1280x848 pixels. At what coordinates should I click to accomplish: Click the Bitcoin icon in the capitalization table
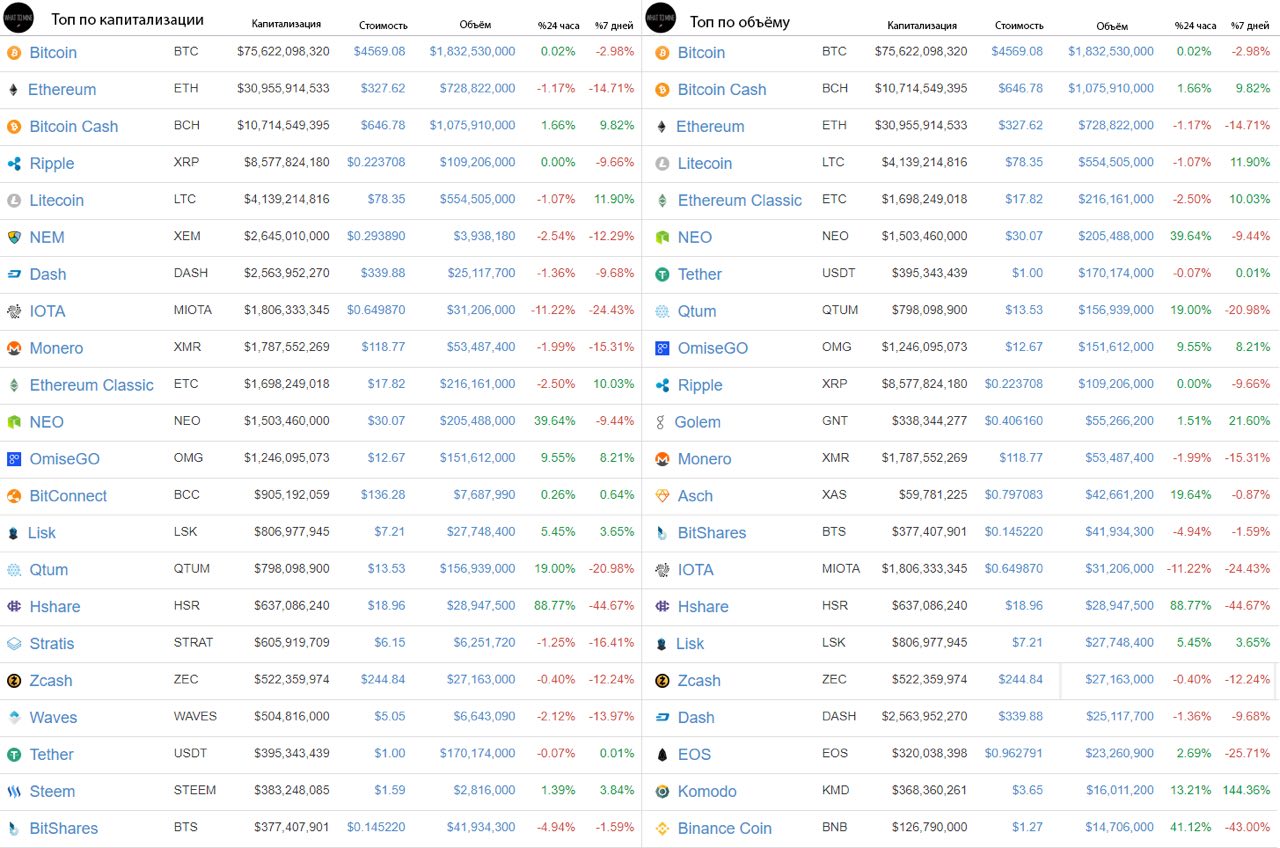(14, 52)
